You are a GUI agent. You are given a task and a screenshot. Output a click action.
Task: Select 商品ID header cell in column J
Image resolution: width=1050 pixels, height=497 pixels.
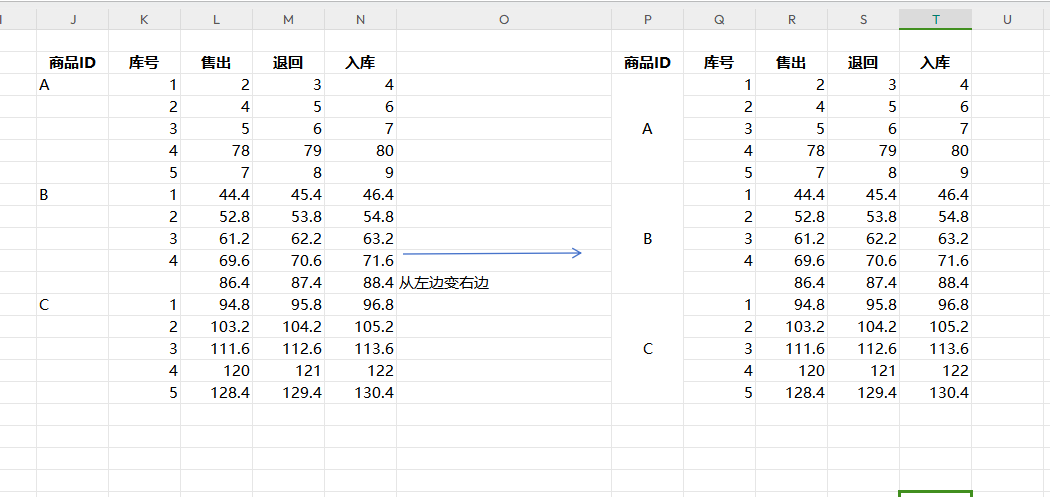[x=72, y=62]
